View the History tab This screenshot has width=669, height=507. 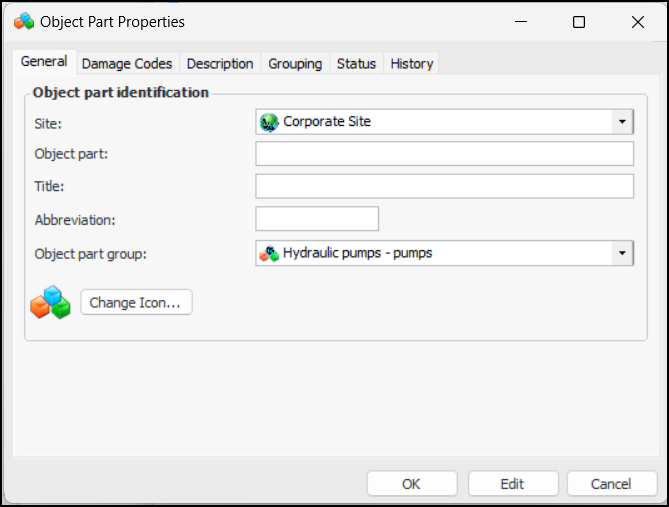coord(412,63)
